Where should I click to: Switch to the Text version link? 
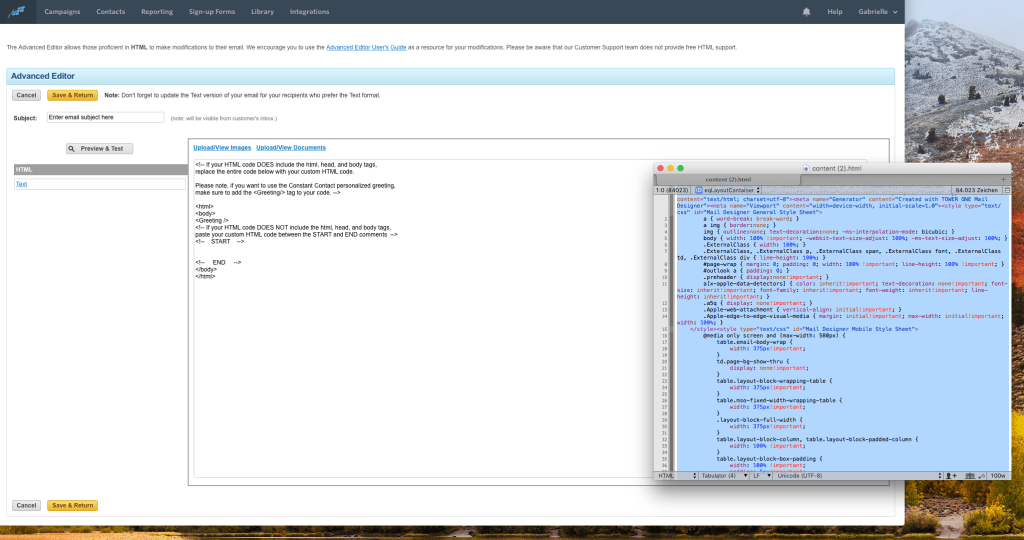click(22, 184)
